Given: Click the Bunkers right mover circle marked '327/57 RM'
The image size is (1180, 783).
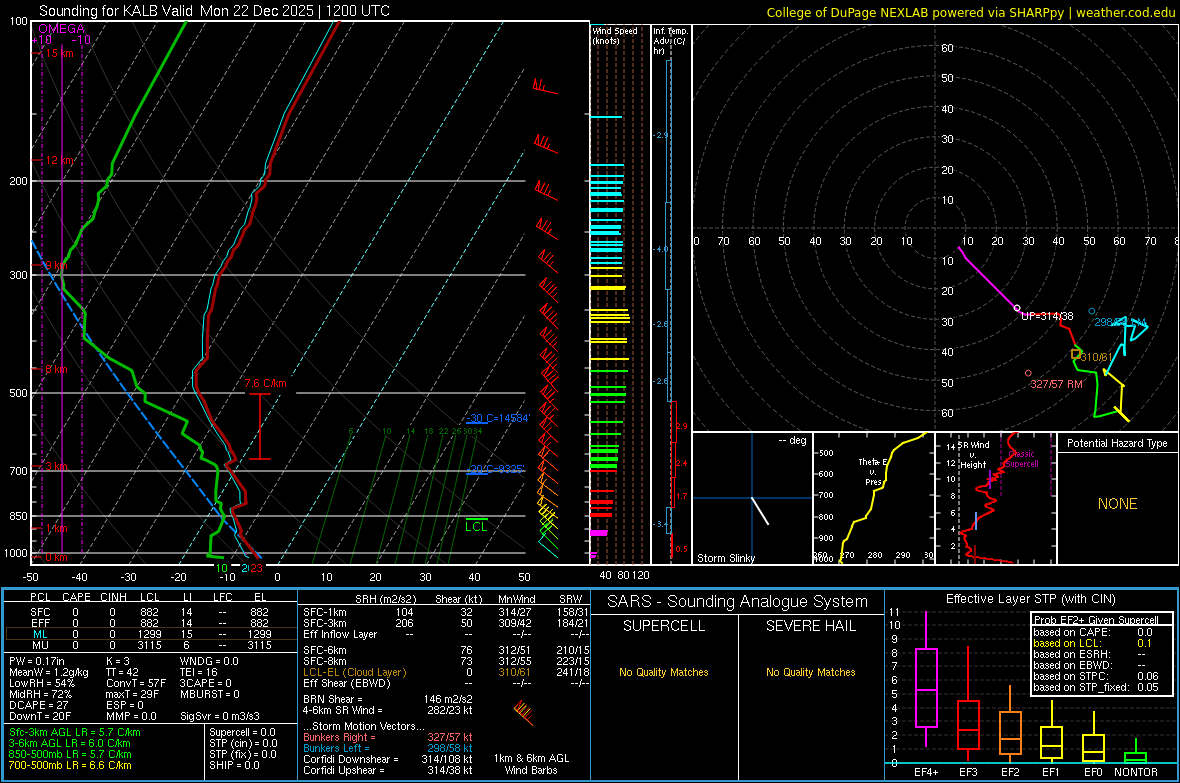Looking at the screenshot, I should tap(1029, 373).
